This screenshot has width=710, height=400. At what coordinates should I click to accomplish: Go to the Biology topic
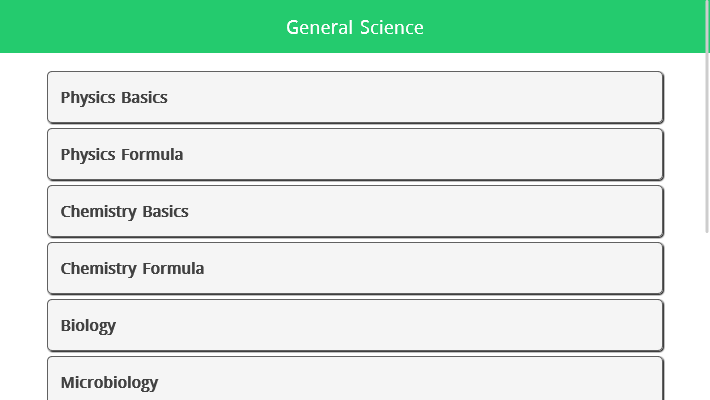coord(355,325)
